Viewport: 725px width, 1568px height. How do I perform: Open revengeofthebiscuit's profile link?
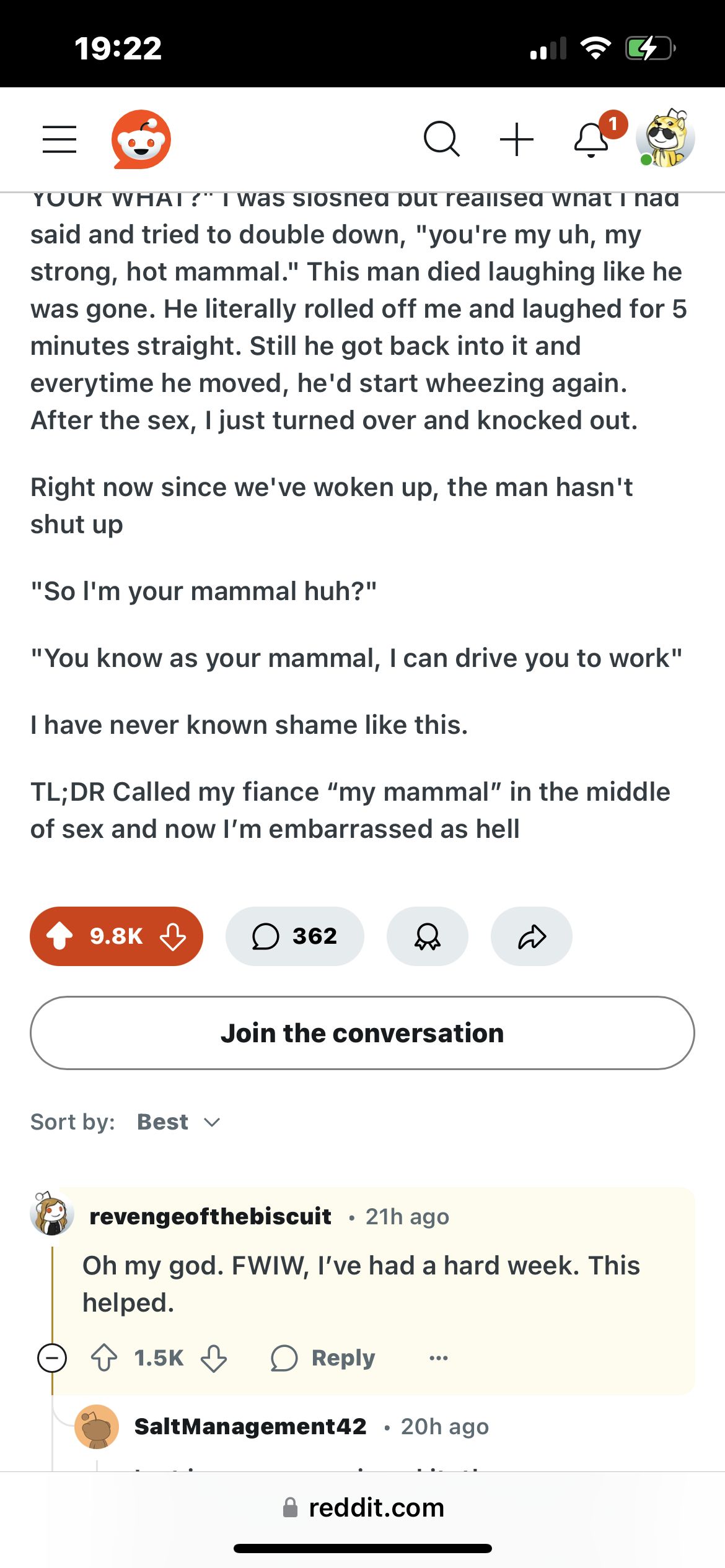(211, 1216)
